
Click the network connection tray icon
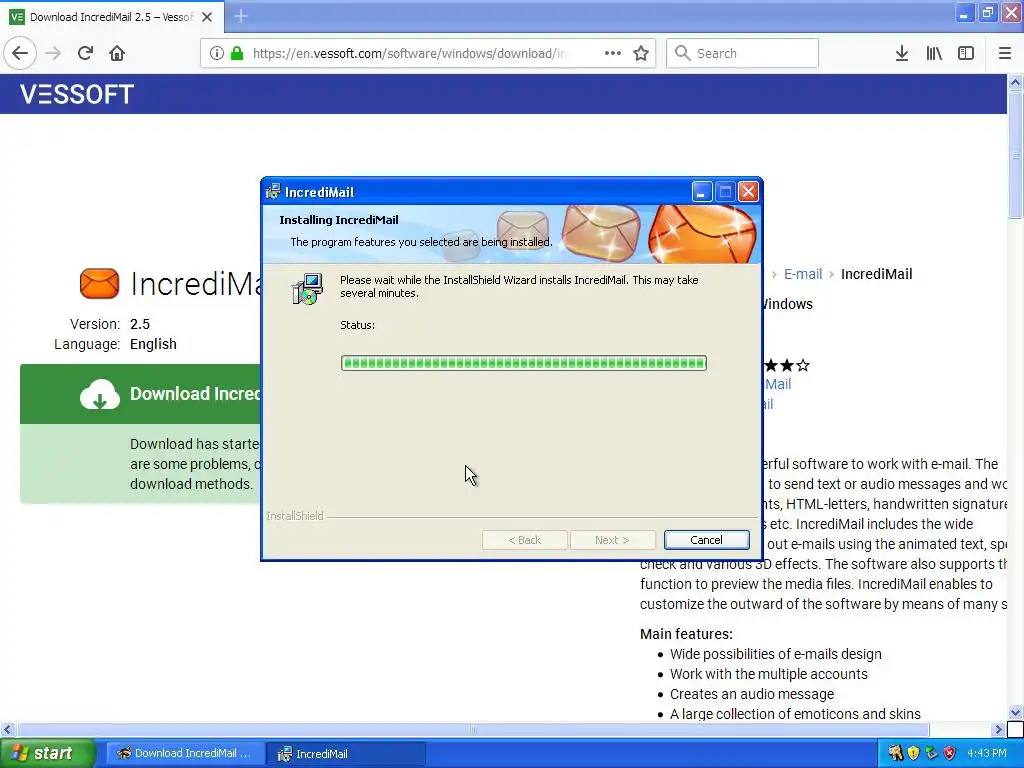pyautogui.click(x=932, y=753)
